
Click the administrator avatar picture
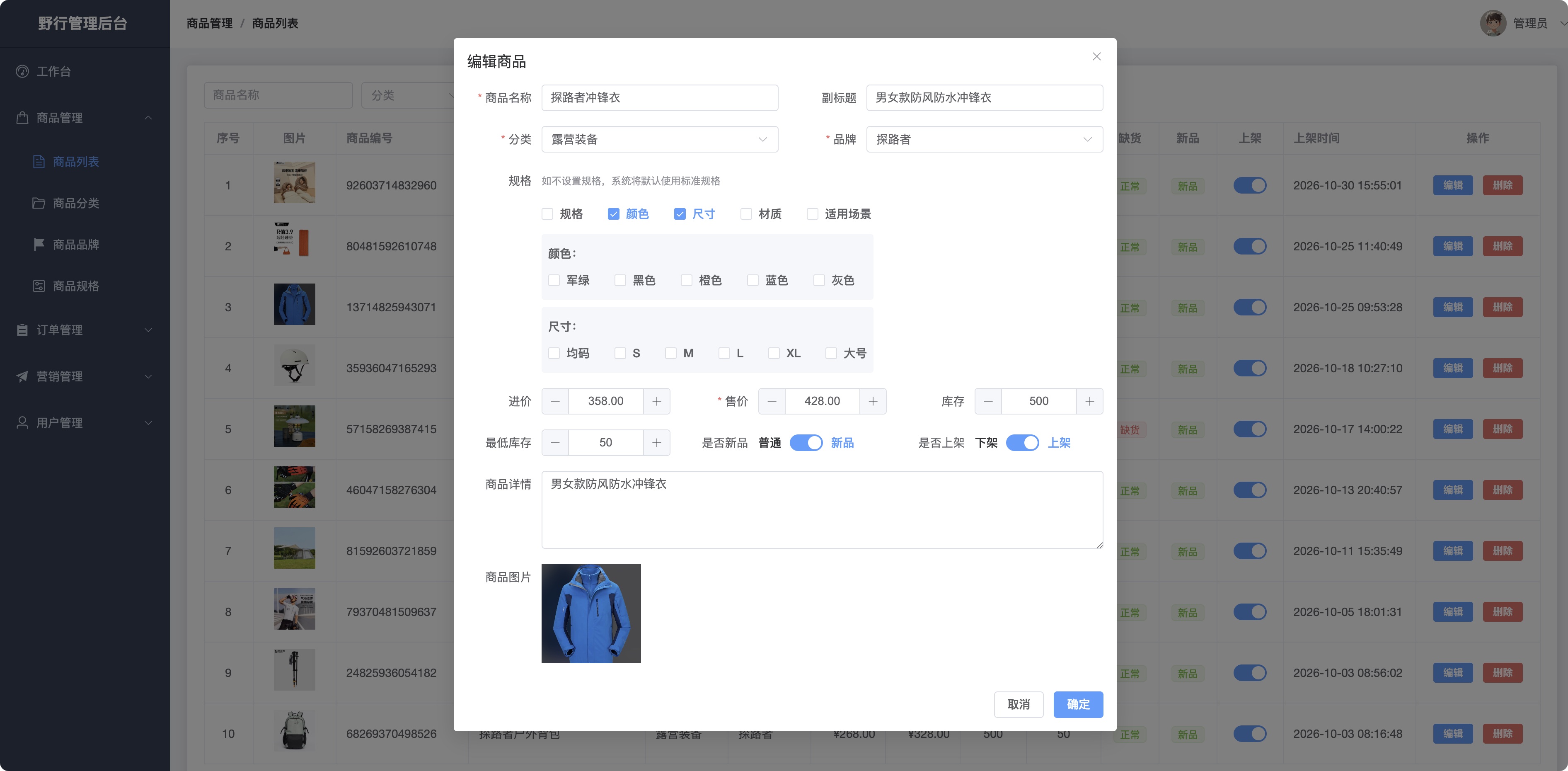pos(1493,23)
